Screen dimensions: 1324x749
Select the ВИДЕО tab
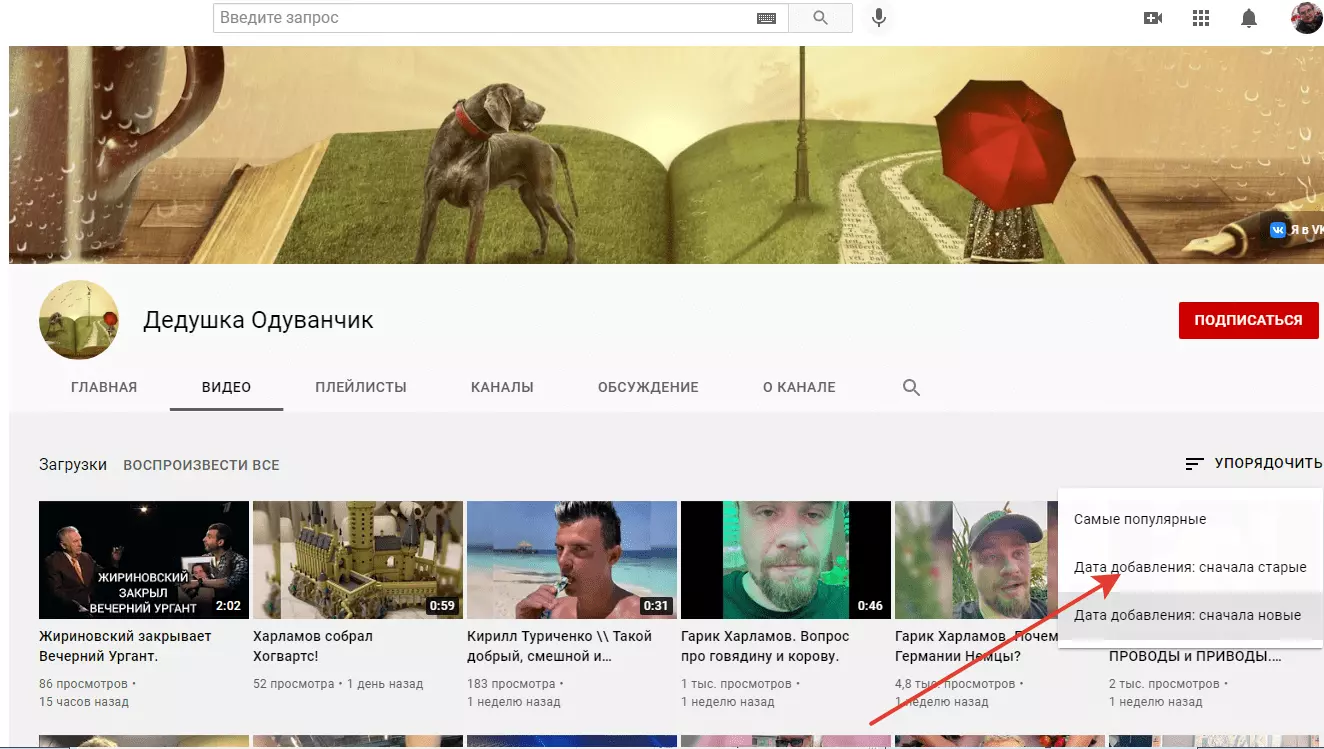pos(226,387)
